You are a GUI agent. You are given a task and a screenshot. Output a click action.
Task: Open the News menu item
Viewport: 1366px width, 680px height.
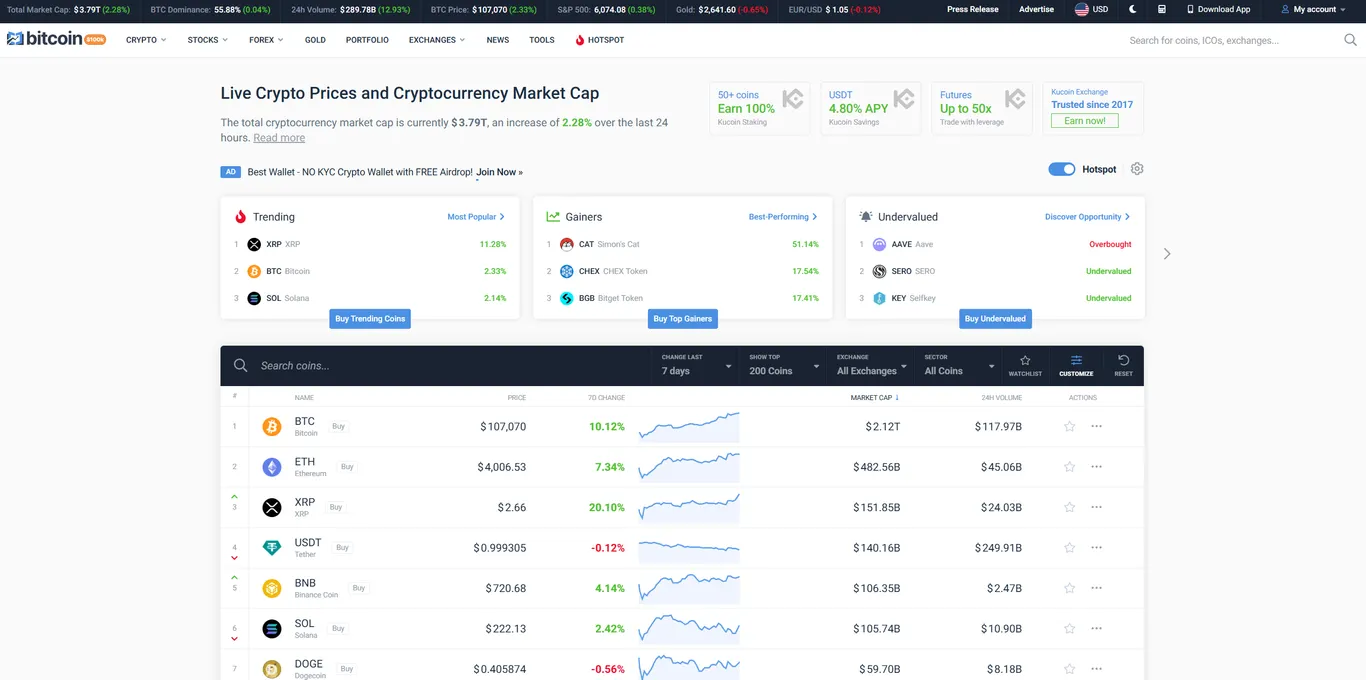498,40
